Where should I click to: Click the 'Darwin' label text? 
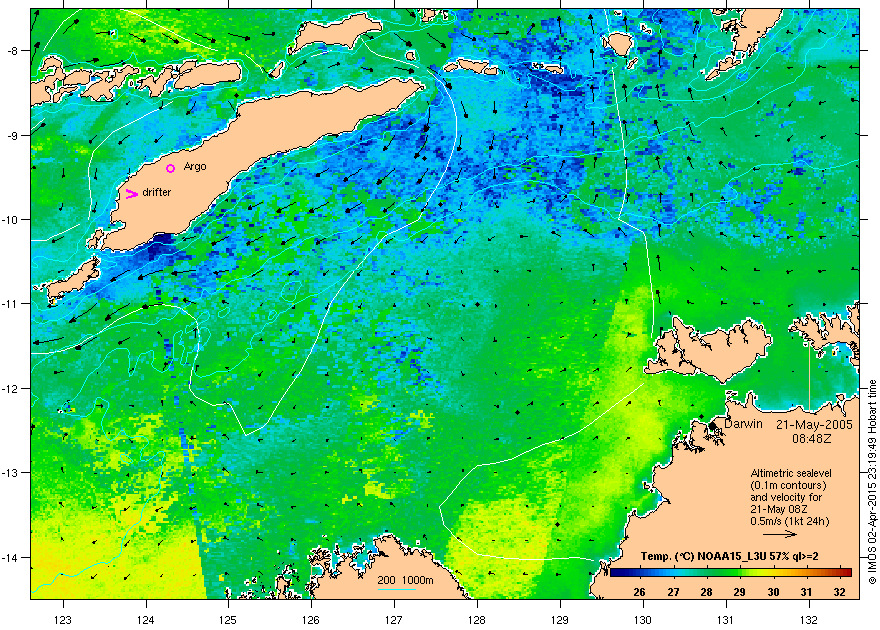(743, 424)
